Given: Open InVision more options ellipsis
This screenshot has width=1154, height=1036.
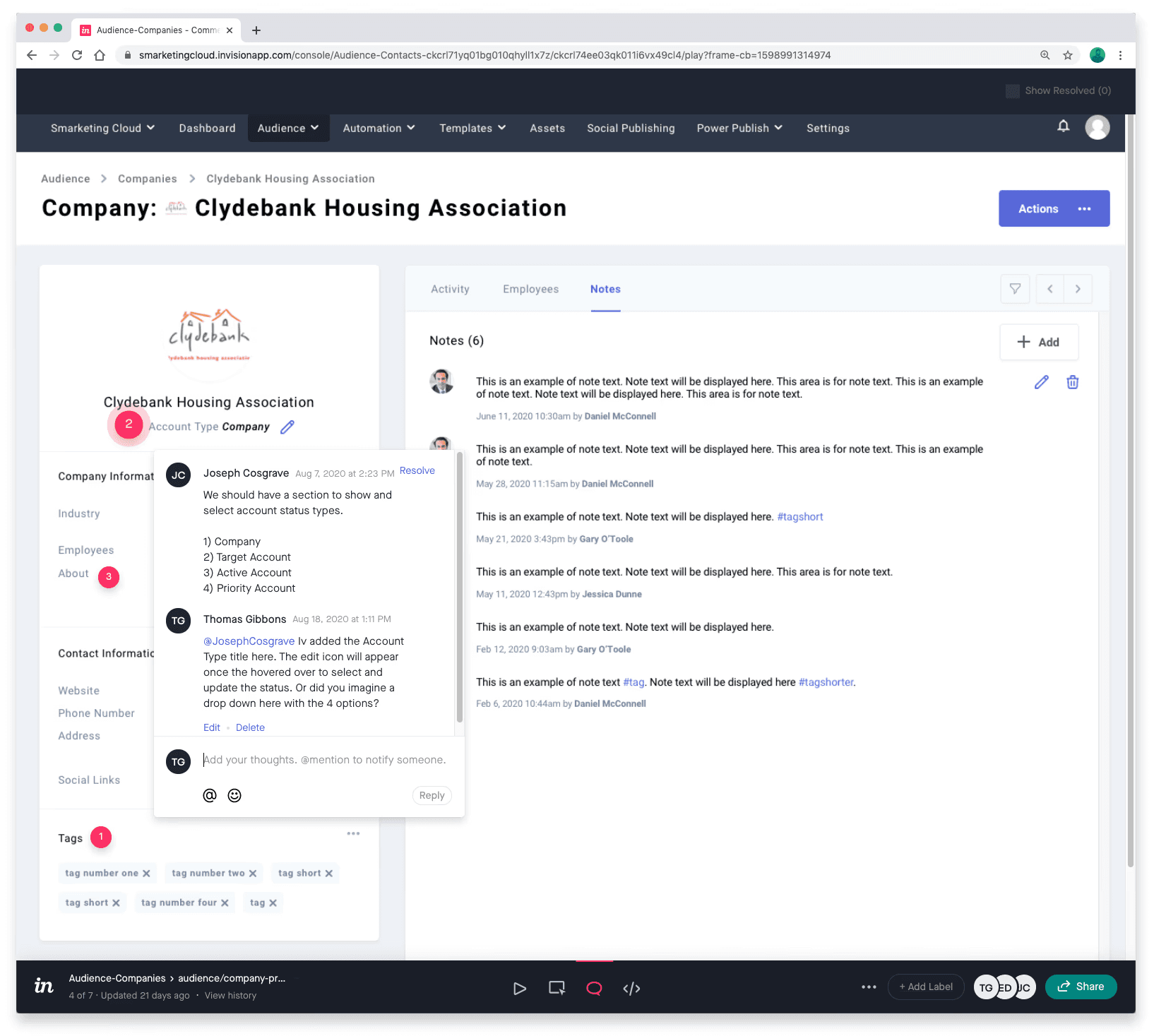Looking at the screenshot, I should tap(869, 987).
